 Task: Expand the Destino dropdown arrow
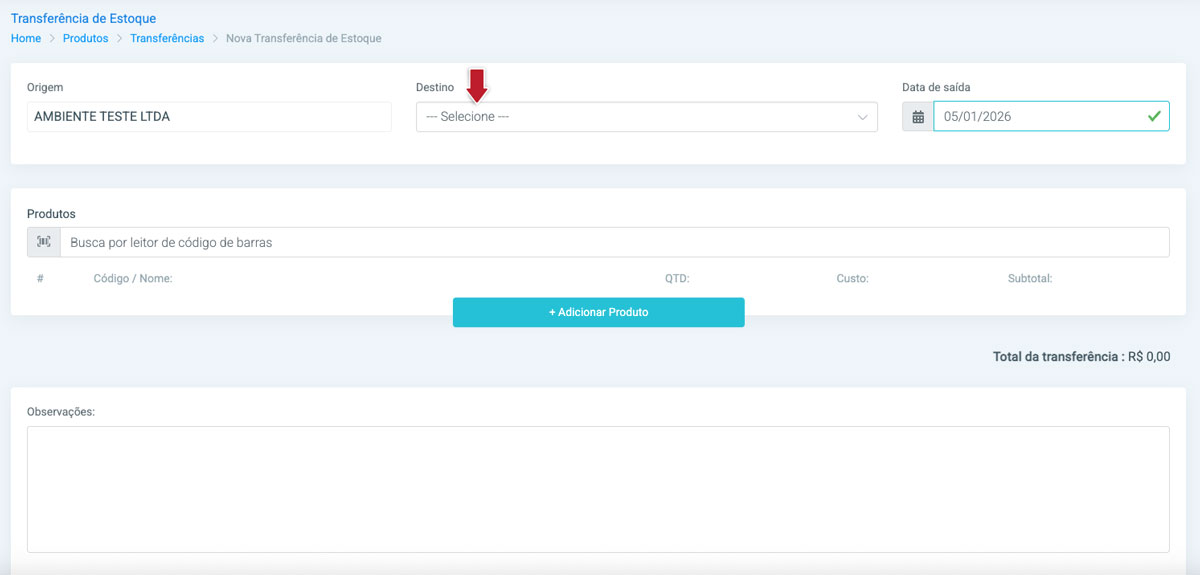pos(863,117)
